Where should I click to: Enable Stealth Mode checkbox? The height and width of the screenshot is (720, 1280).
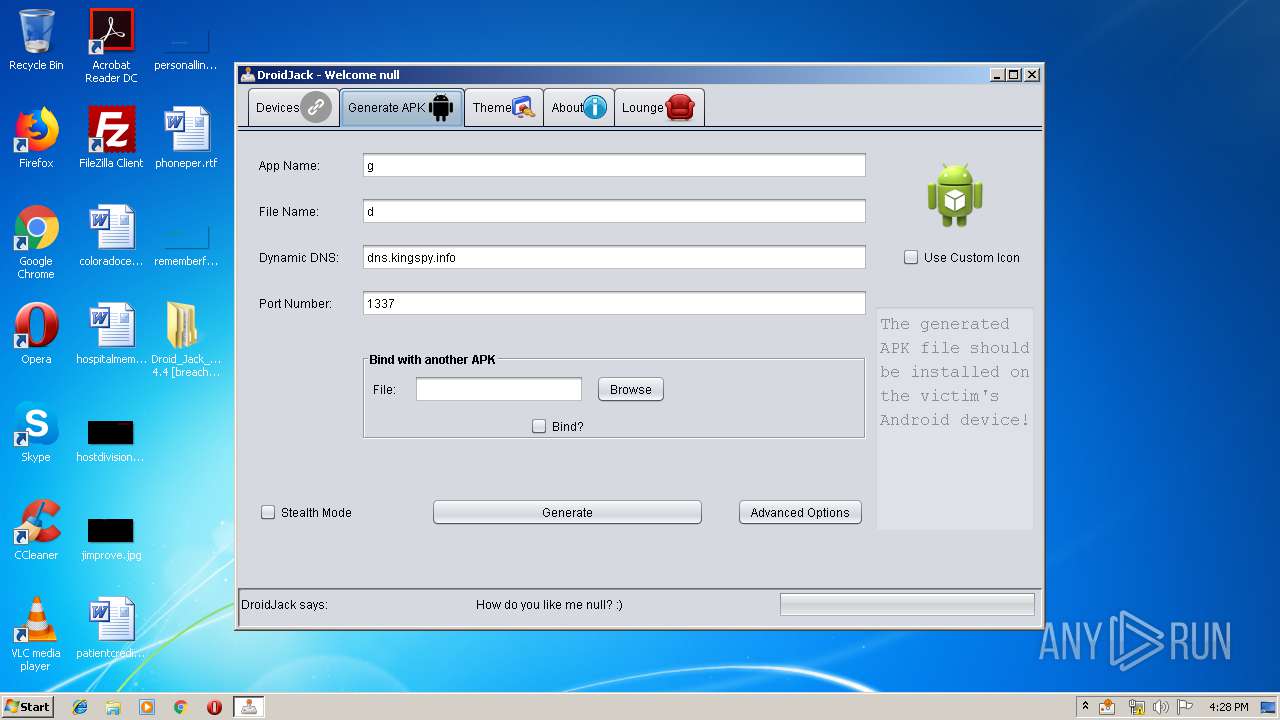coord(268,512)
